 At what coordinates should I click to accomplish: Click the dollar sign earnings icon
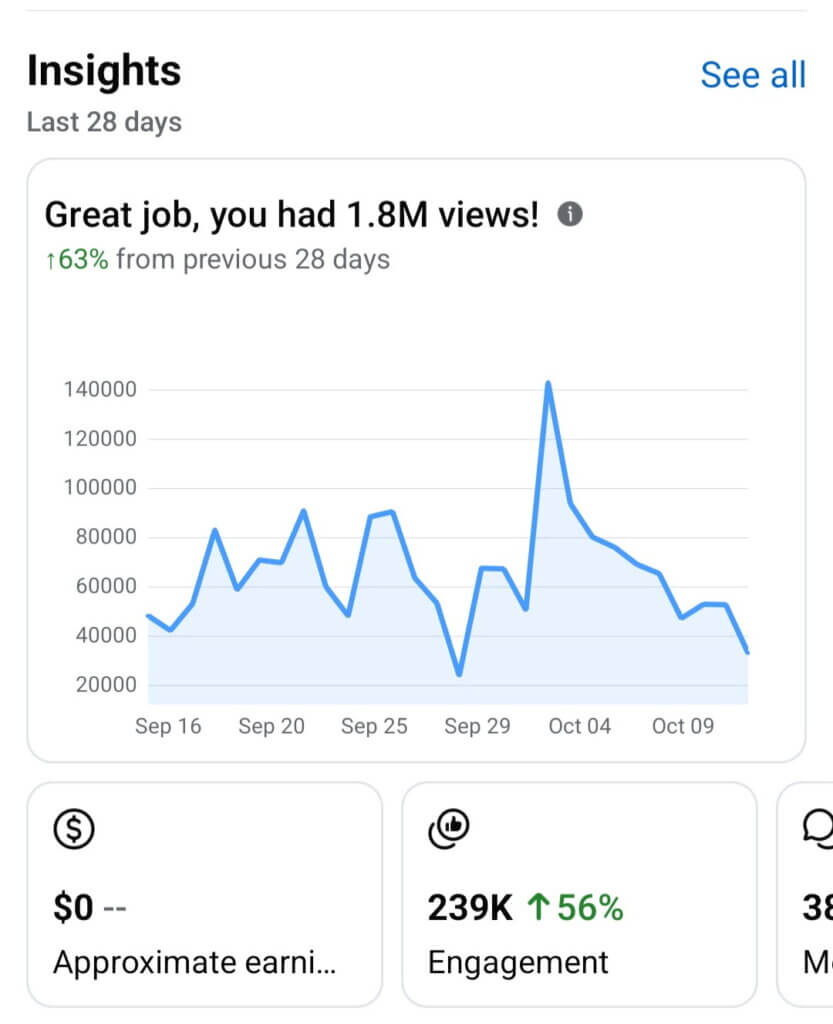click(x=73, y=829)
